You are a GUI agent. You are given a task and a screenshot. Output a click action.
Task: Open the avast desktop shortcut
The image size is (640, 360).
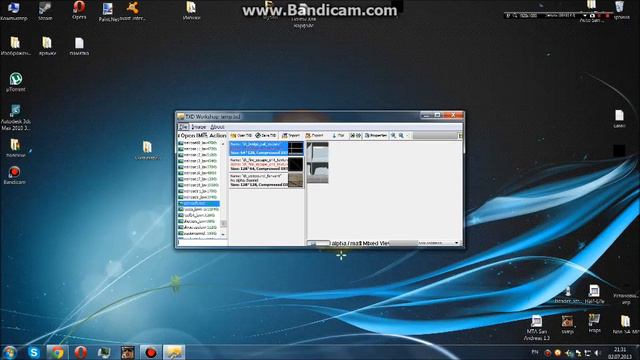click(x=133, y=11)
